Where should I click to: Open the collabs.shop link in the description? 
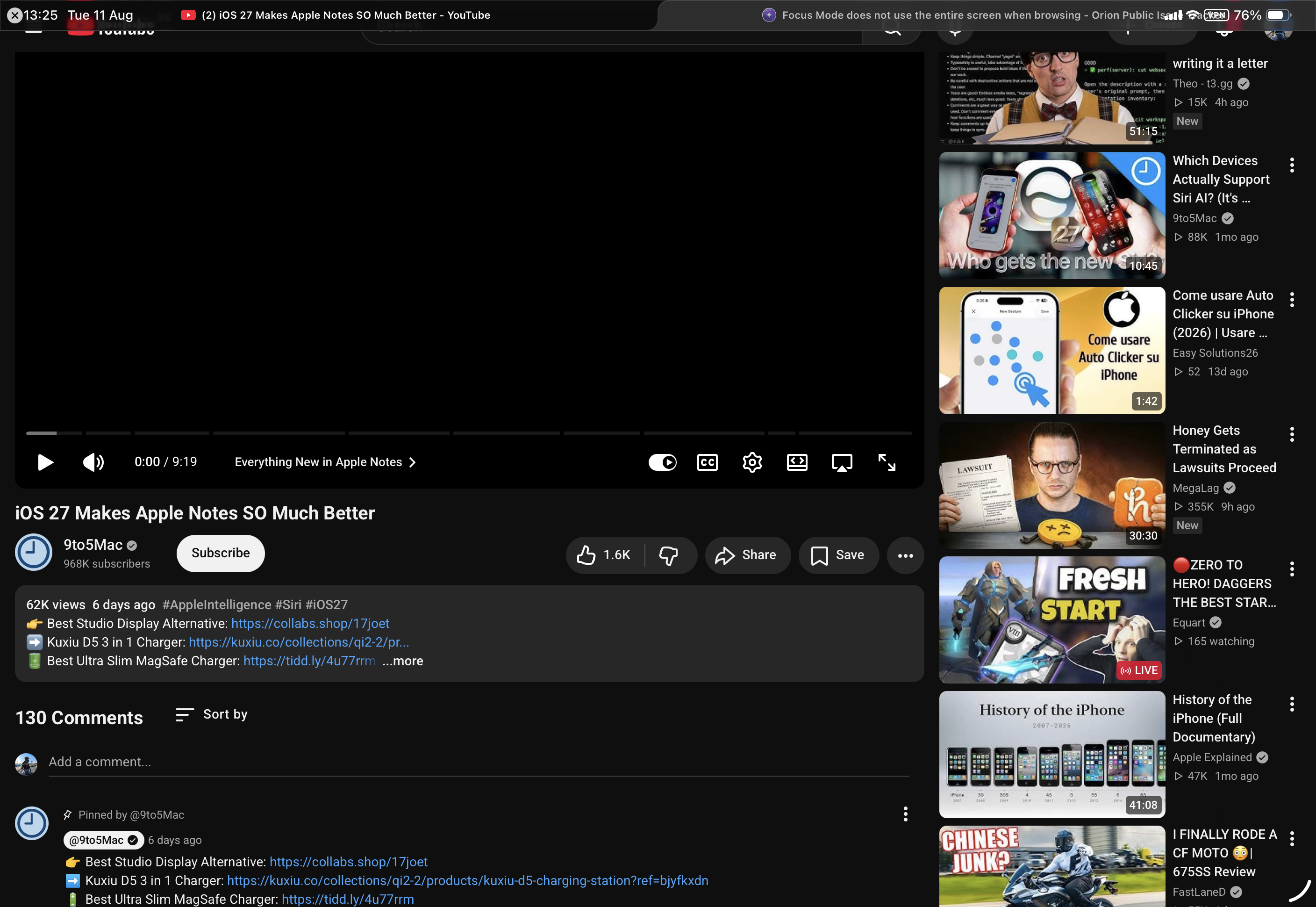point(310,623)
